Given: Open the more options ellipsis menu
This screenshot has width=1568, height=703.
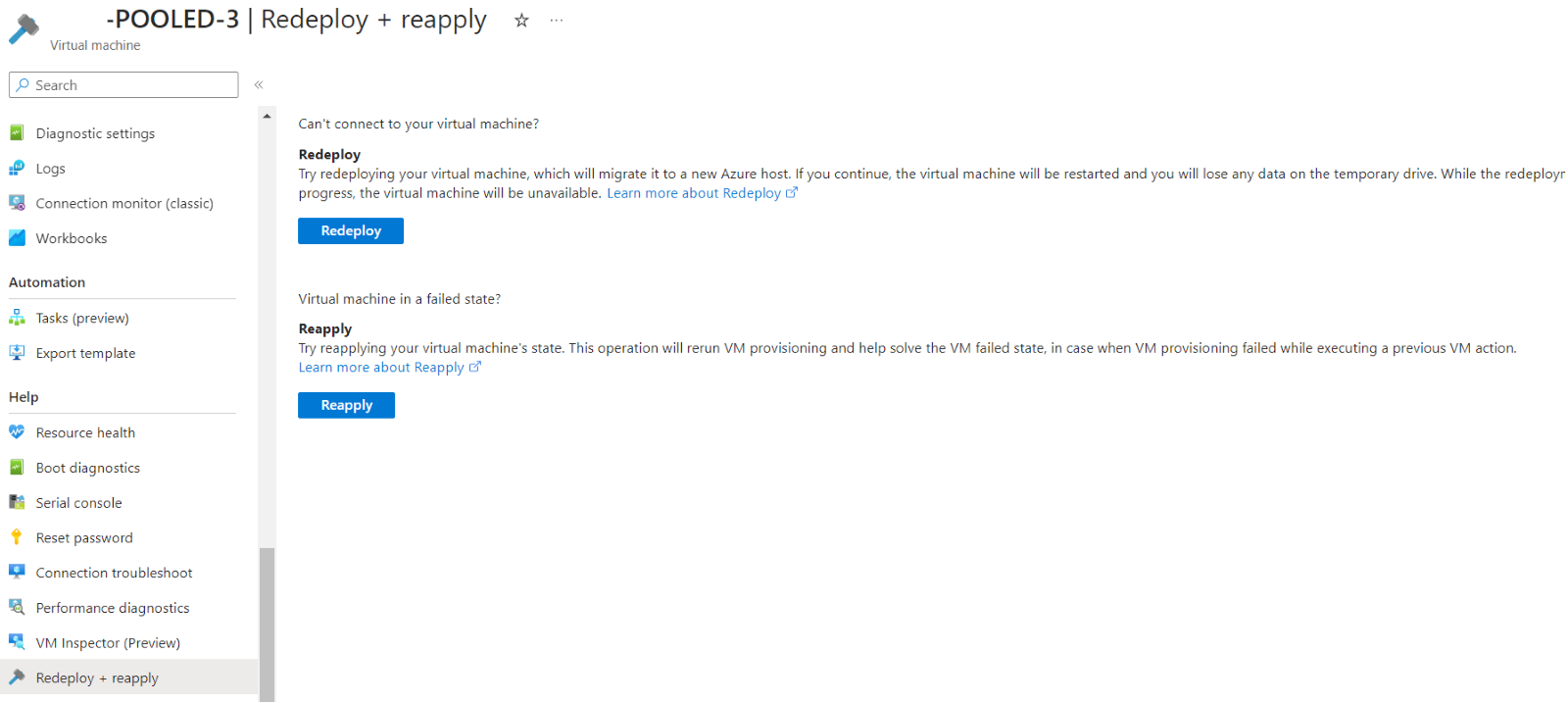Looking at the screenshot, I should click(x=557, y=21).
